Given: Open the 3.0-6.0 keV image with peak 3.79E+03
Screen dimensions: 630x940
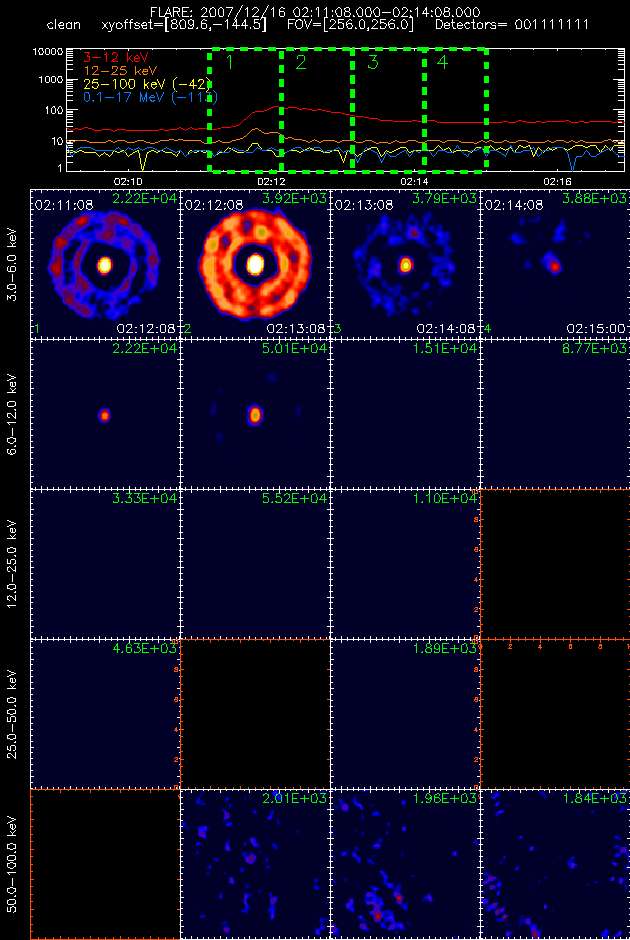Looking at the screenshot, I should point(405,264).
